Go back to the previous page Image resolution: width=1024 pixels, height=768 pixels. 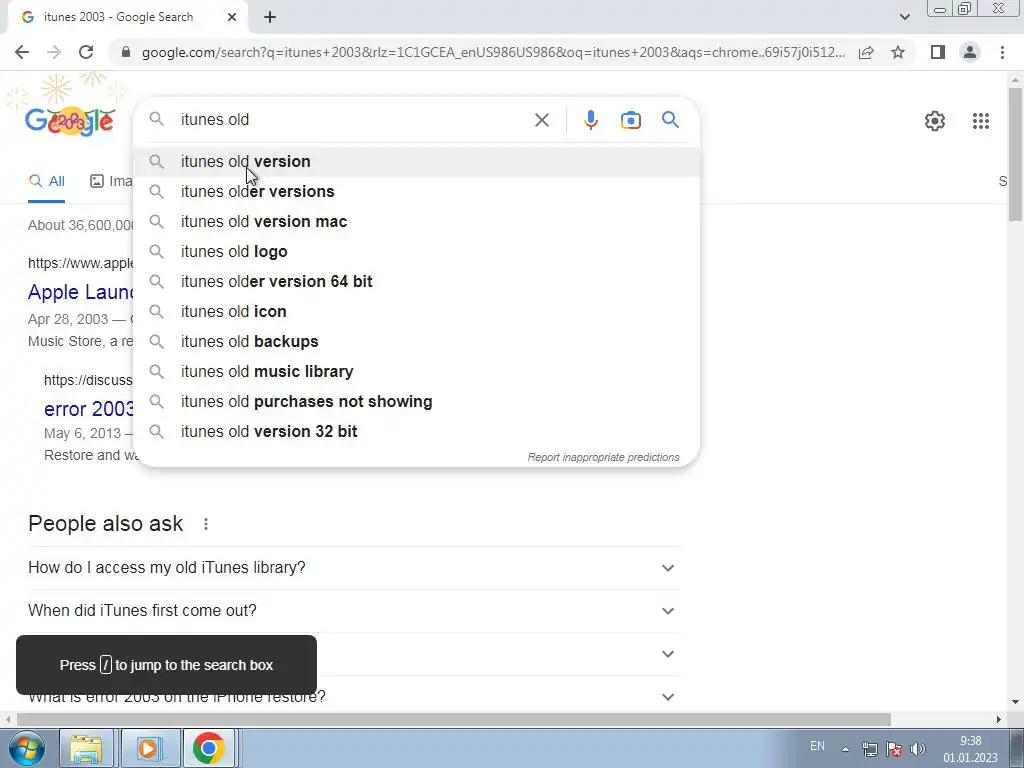pyautogui.click(x=22, y=52)
